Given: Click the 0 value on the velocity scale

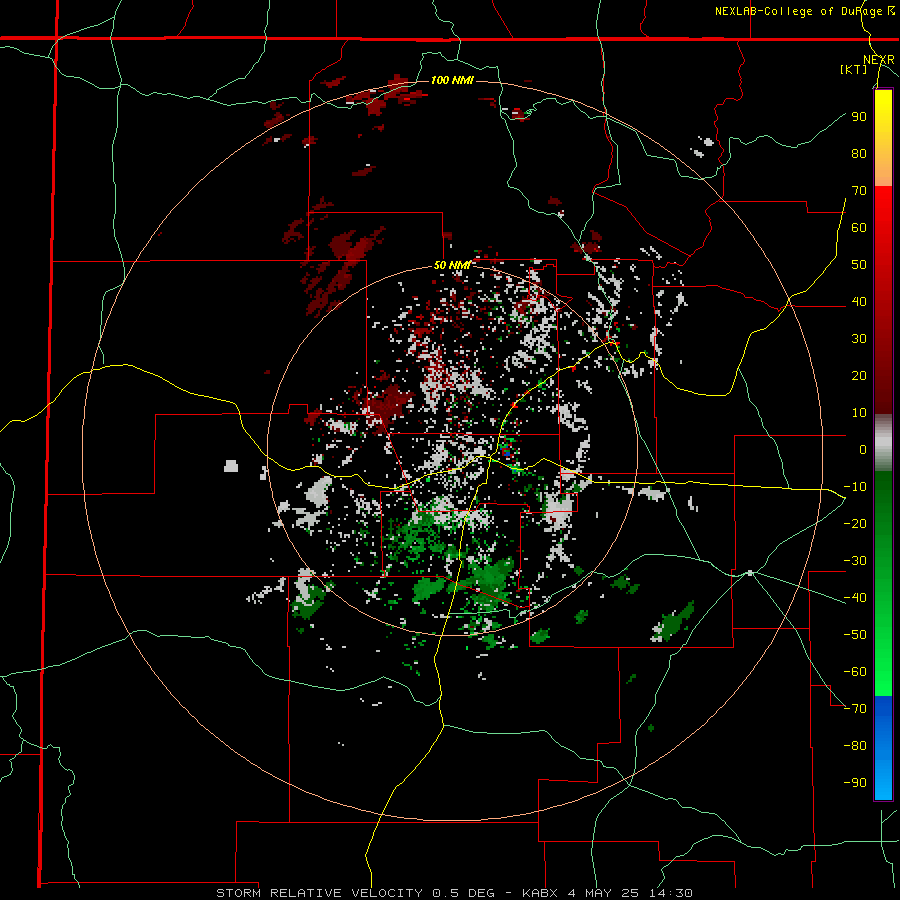Looking at the screenshot, I should pos(863,449).
